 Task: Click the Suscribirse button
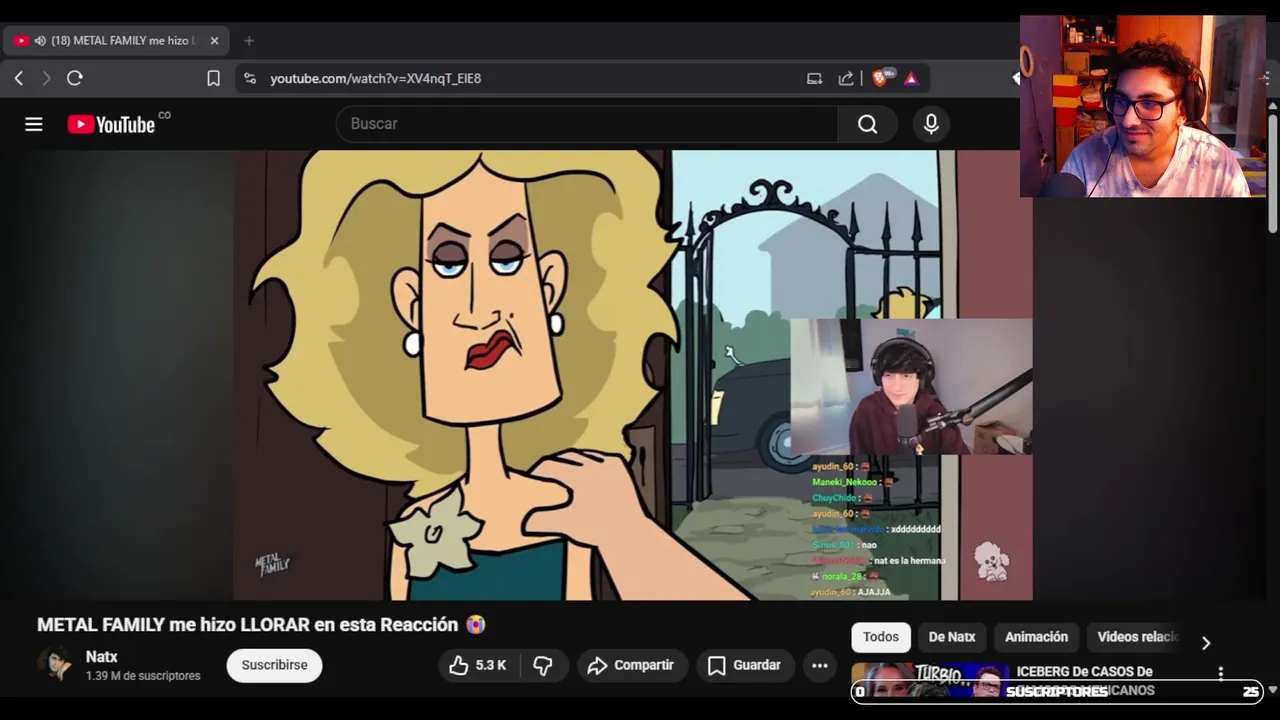click(x=274, y=665)
